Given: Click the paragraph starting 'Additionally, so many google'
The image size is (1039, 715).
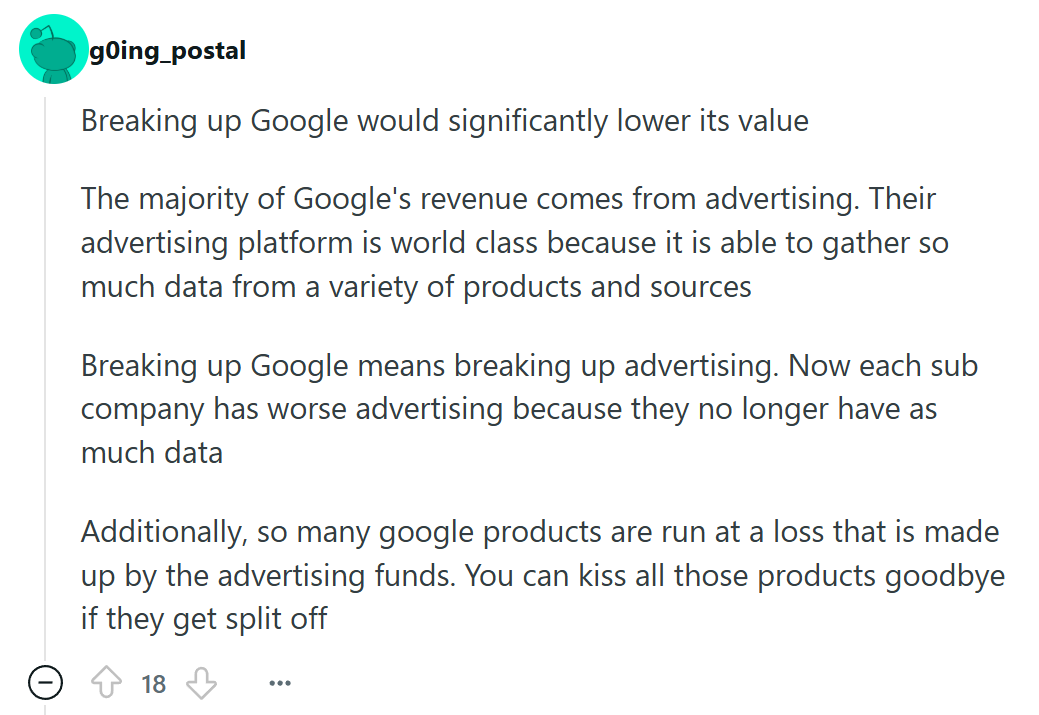Looking at the screenshot, I should click(x=543, y=575).
